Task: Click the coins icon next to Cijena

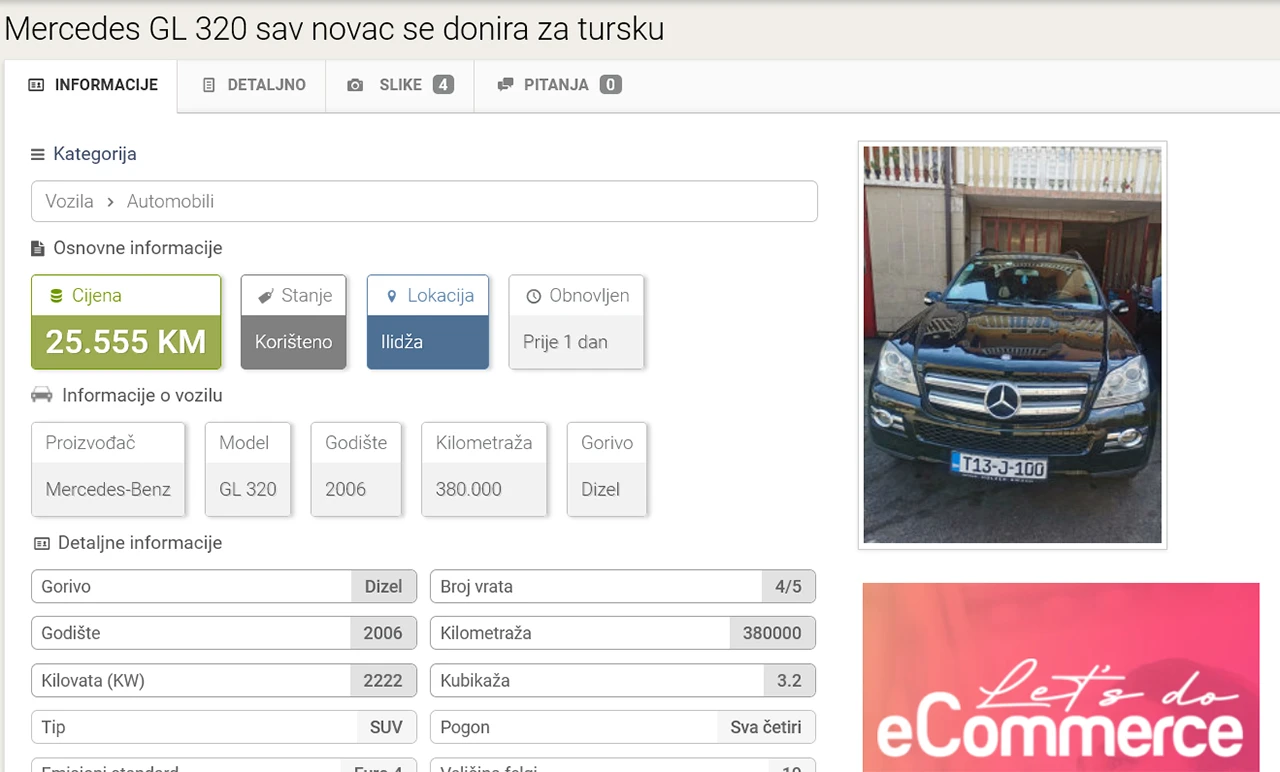Action: pos(57,296)
